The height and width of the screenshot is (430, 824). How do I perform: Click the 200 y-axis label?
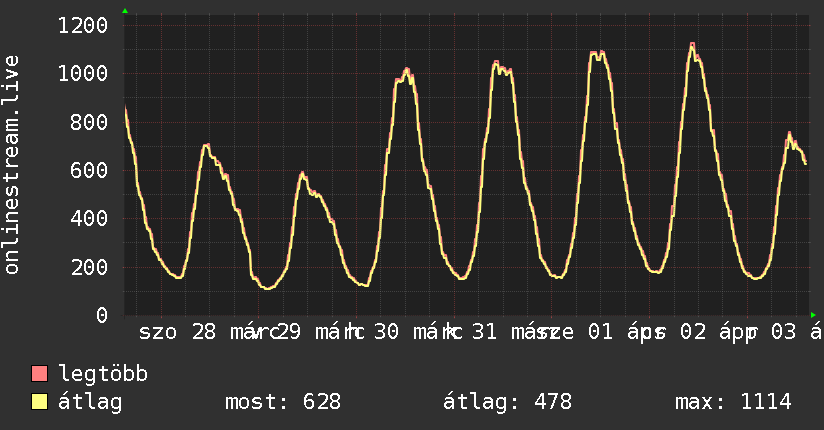[89, 267]
